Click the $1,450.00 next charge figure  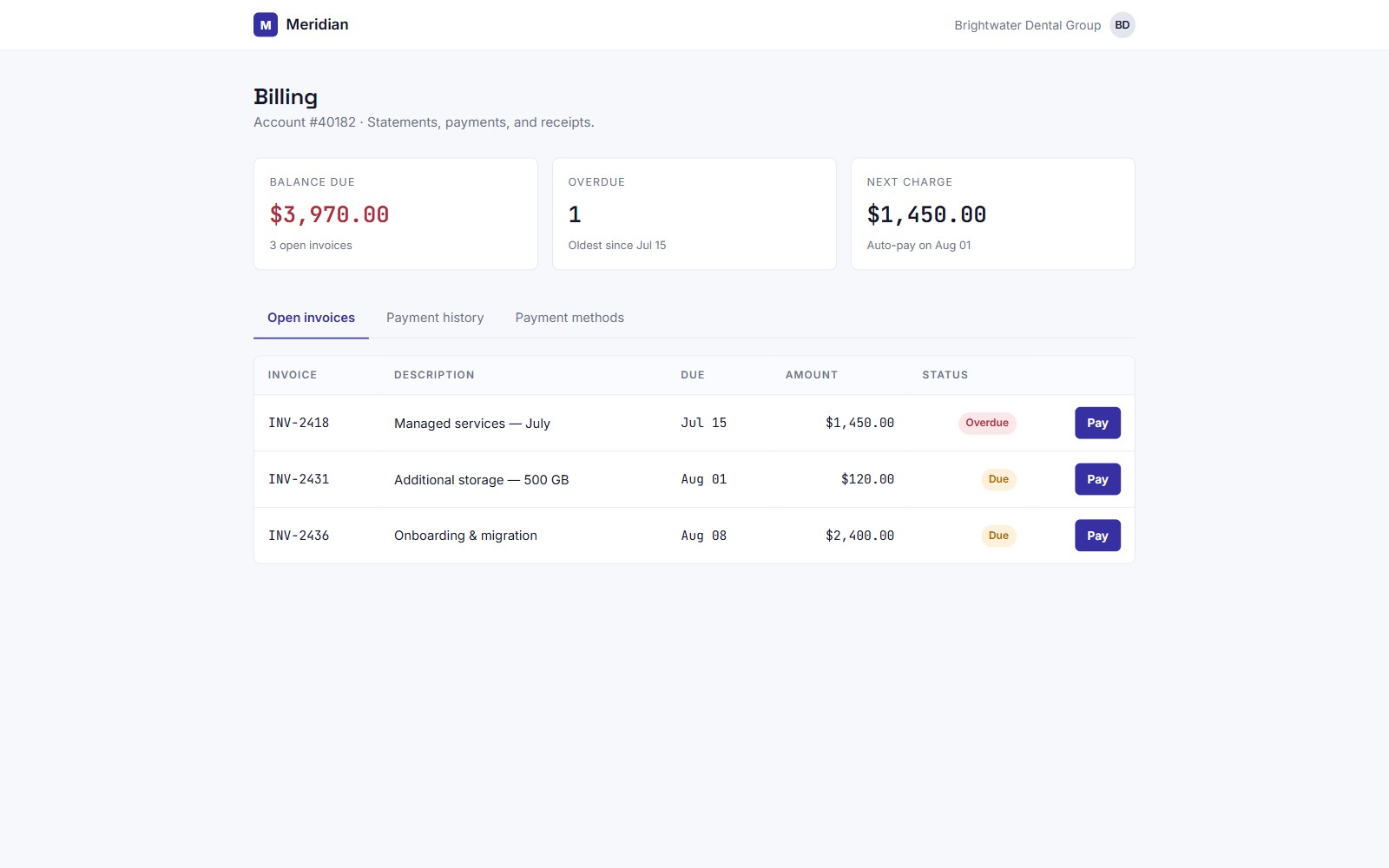point(926,214)
